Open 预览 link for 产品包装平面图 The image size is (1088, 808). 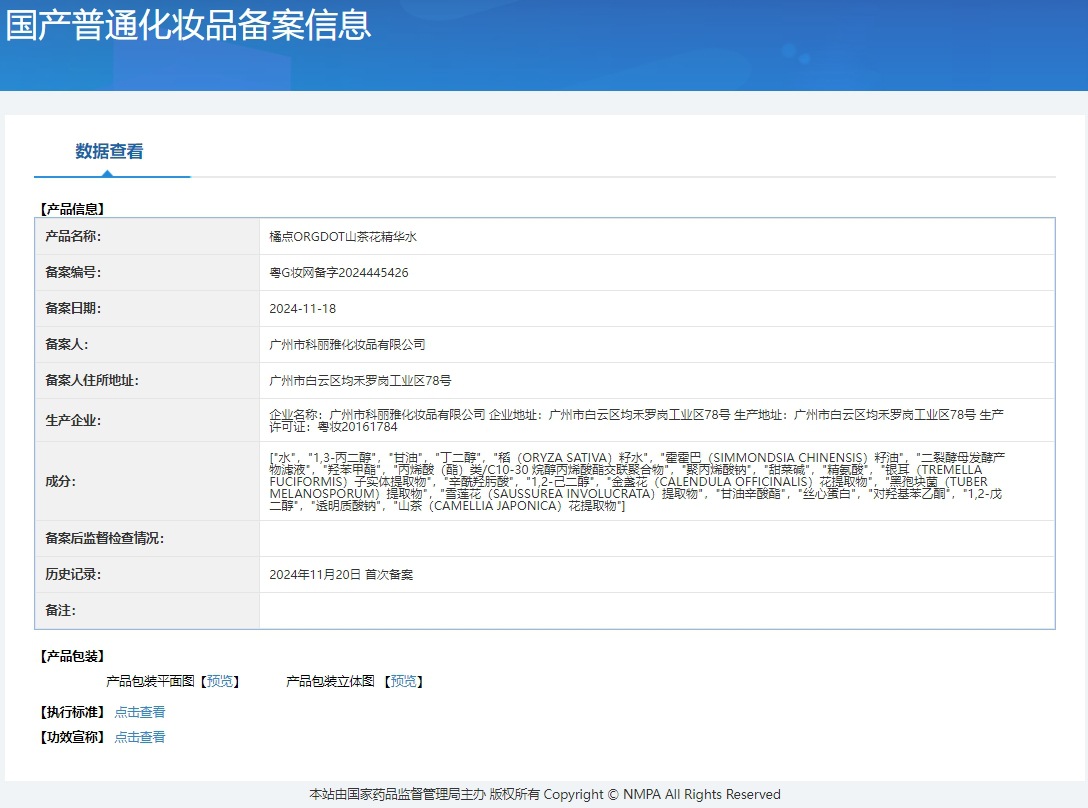(x=220, y=681)
